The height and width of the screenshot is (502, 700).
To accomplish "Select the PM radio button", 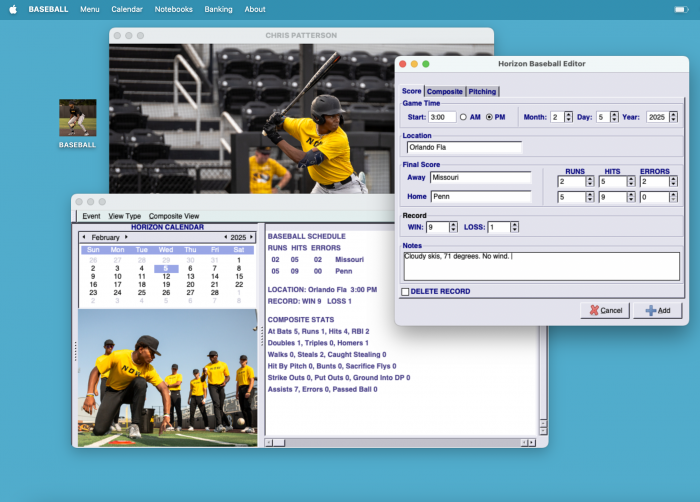I will (489, 117).
